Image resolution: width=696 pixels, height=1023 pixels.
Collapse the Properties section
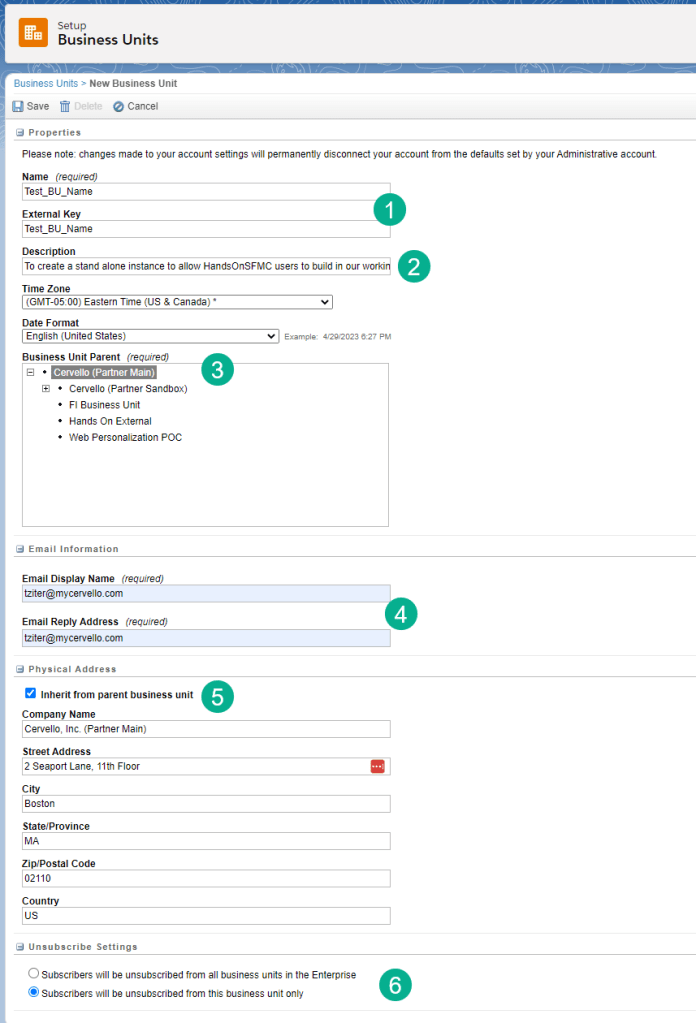pyautogui.click(x=20, y=132)
